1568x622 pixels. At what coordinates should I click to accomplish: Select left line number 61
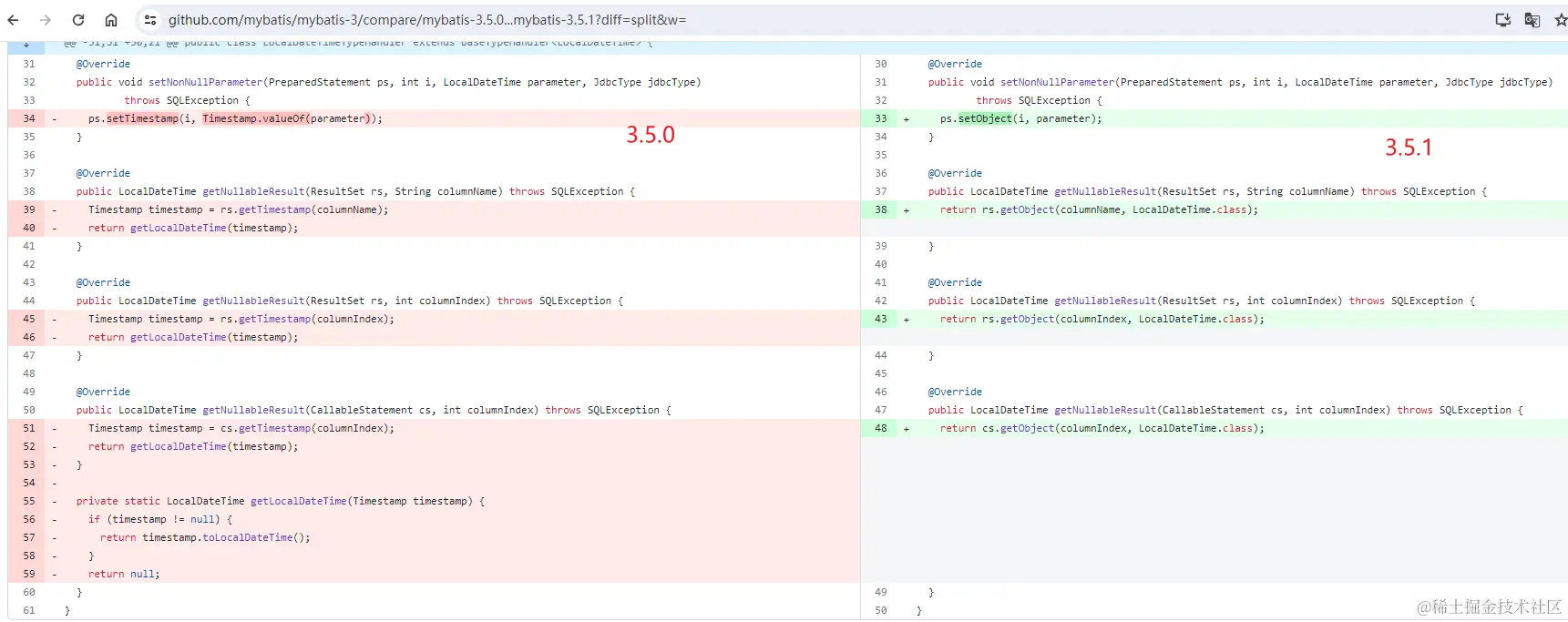[29, 610]
